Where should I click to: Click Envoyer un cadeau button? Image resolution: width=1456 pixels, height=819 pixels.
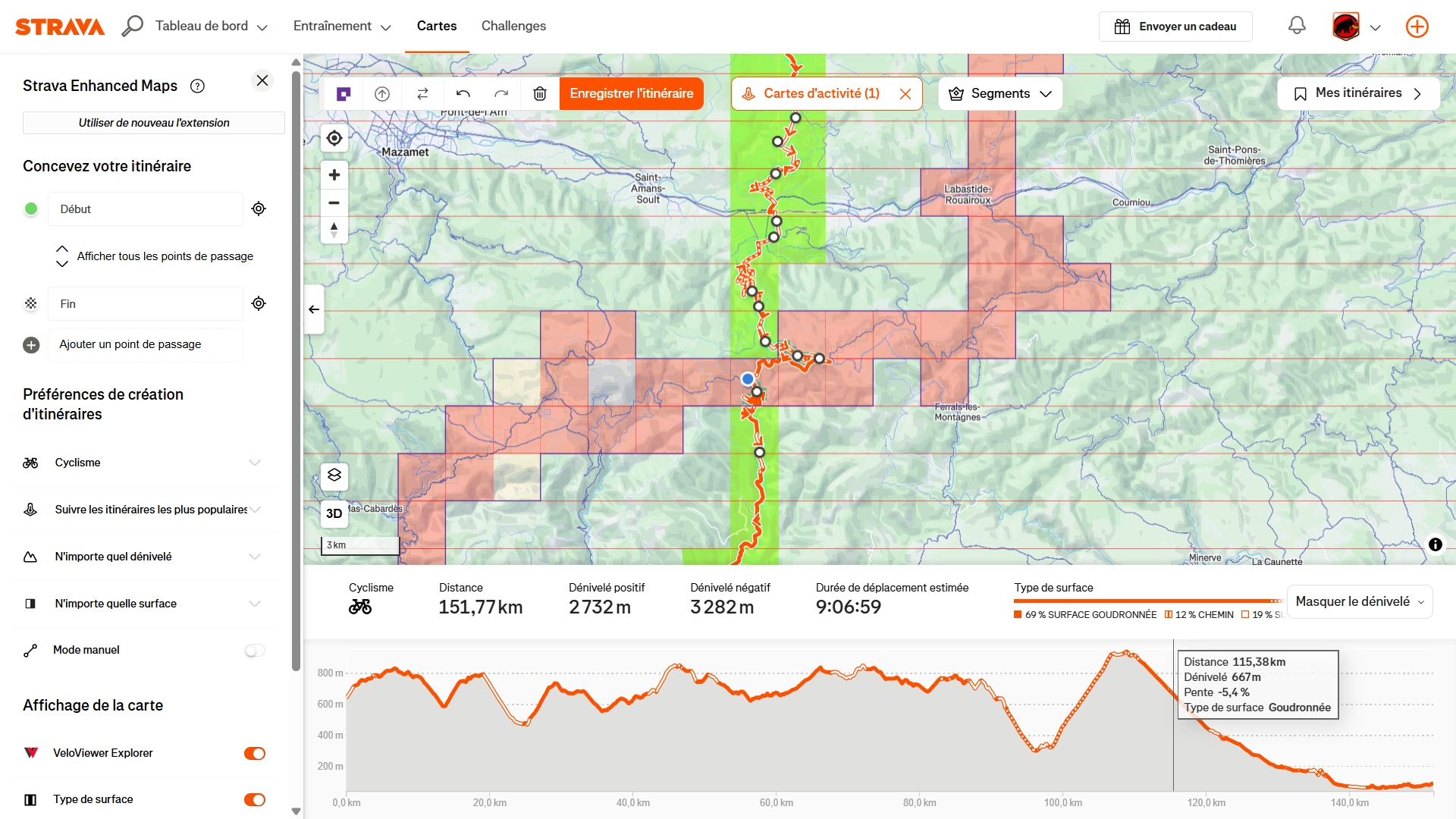click(1175, 27)
